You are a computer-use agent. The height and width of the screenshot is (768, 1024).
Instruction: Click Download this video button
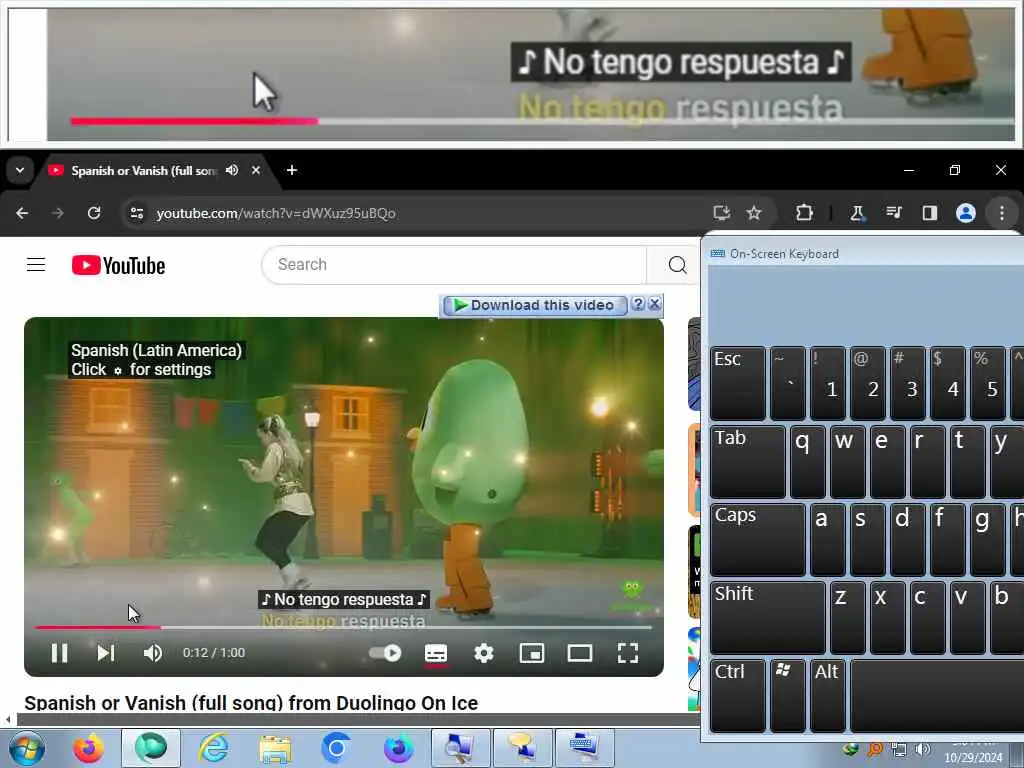(x=534, y=305)
